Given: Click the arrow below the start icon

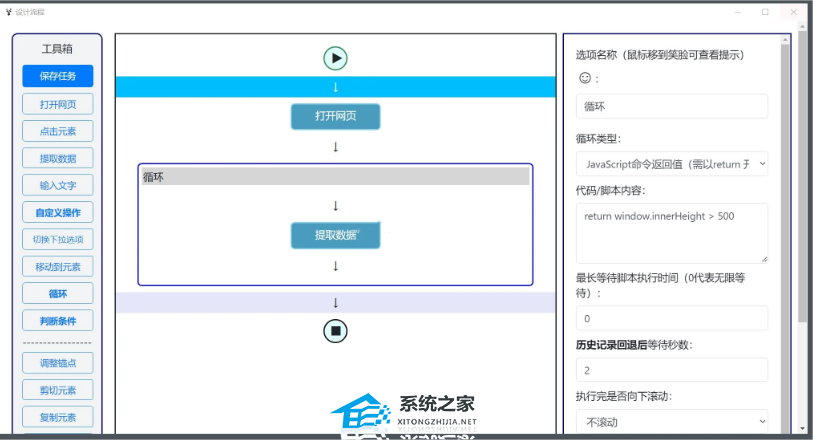Looking at the screenshot, I should (335, 87).
